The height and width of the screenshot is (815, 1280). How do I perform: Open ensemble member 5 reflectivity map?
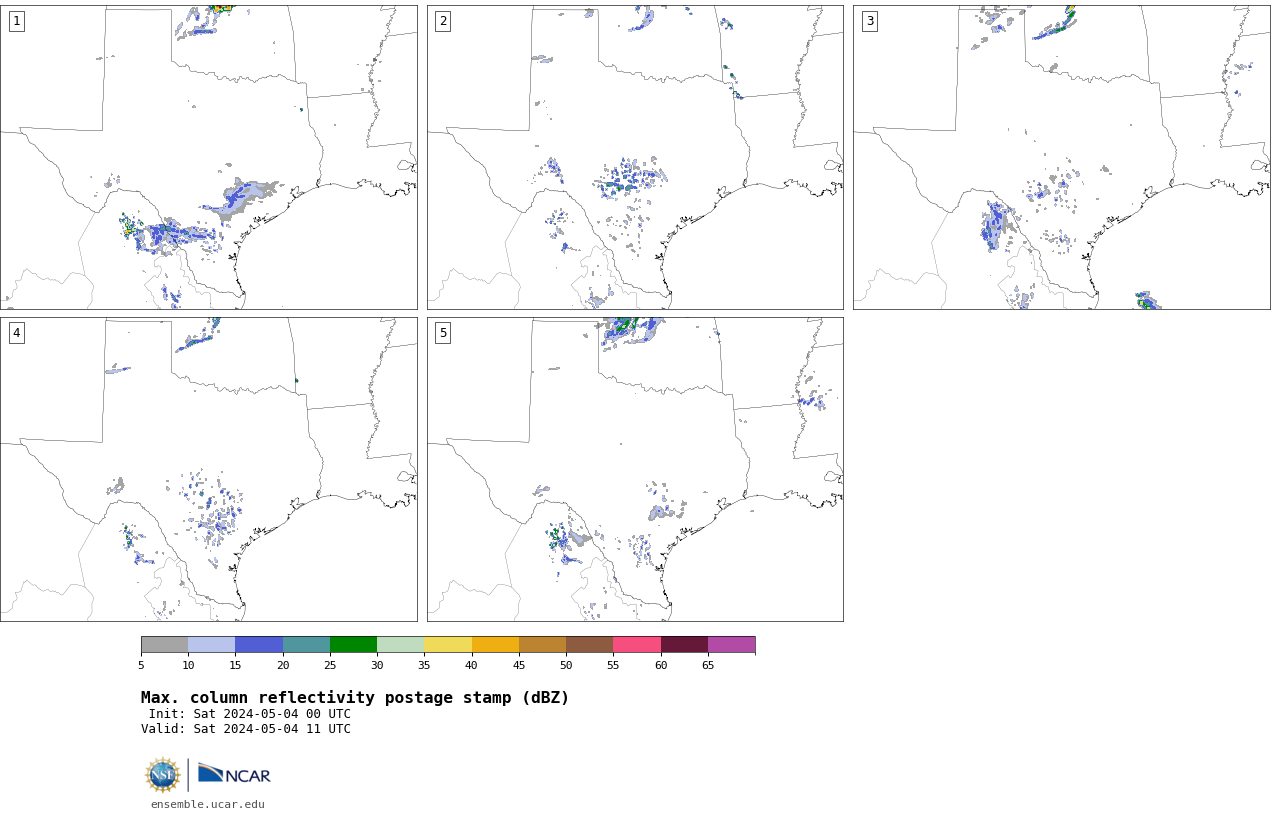point(635,469)
